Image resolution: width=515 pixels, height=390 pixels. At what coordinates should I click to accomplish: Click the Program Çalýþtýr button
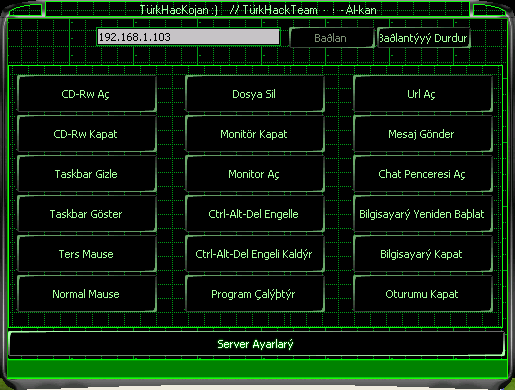(255, 294)
